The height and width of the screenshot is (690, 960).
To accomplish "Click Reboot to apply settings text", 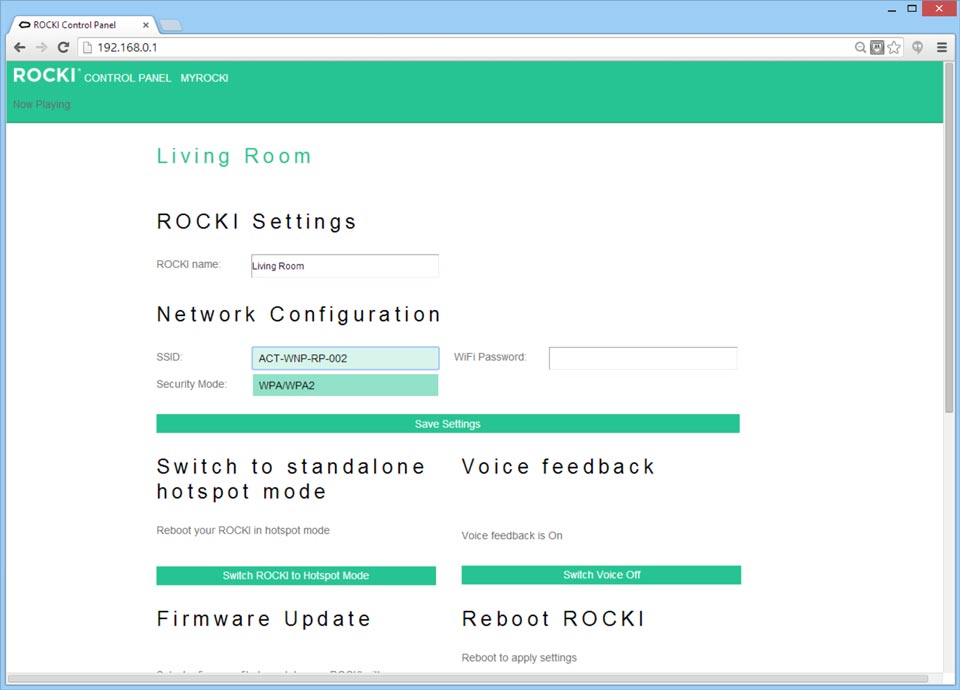I will coord(519,658).
